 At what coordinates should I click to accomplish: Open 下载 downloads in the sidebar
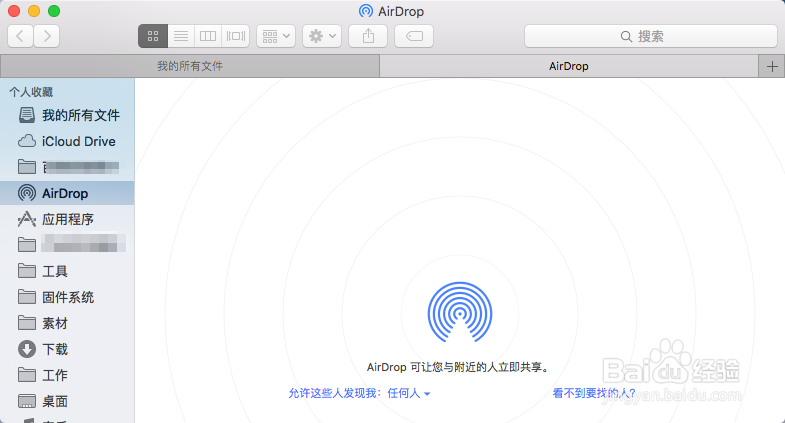pyautogui.click(x=67, y=349)
